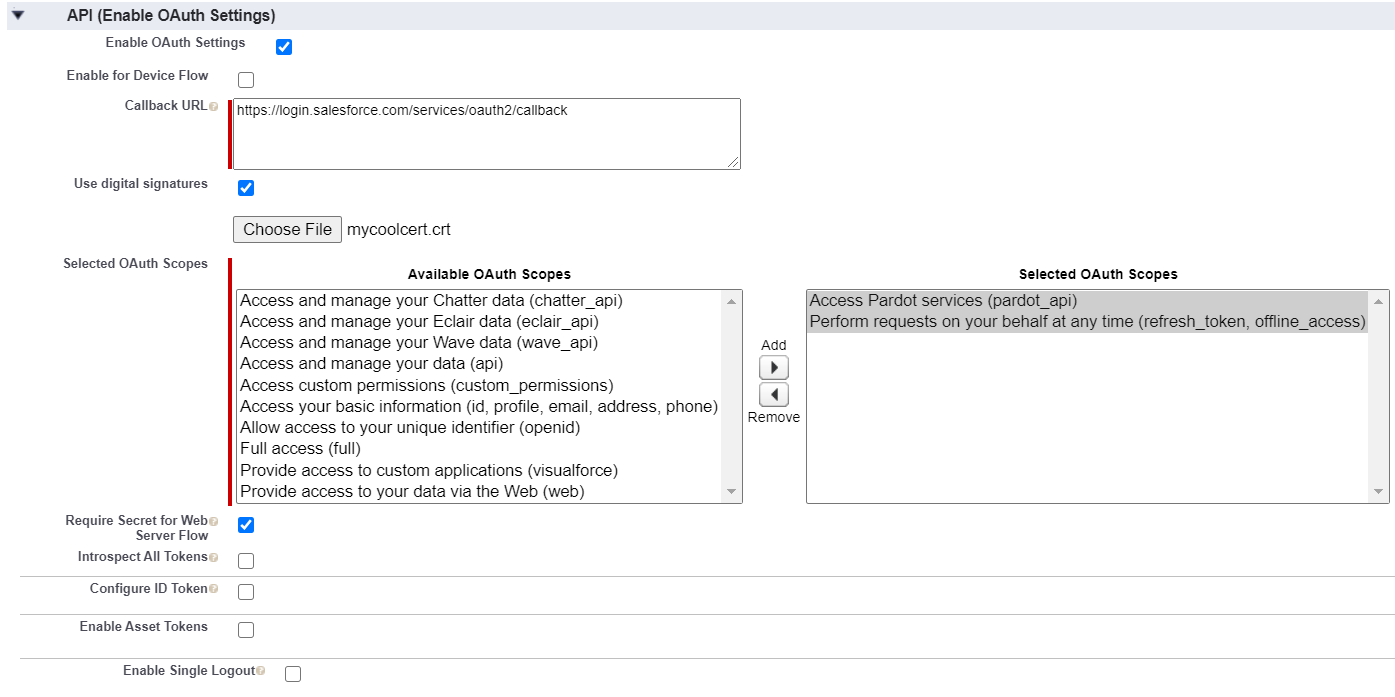Uncheck Enable OAuth Settings checkbox
This screenshot has width=1395, height=697.
(284, 47)
